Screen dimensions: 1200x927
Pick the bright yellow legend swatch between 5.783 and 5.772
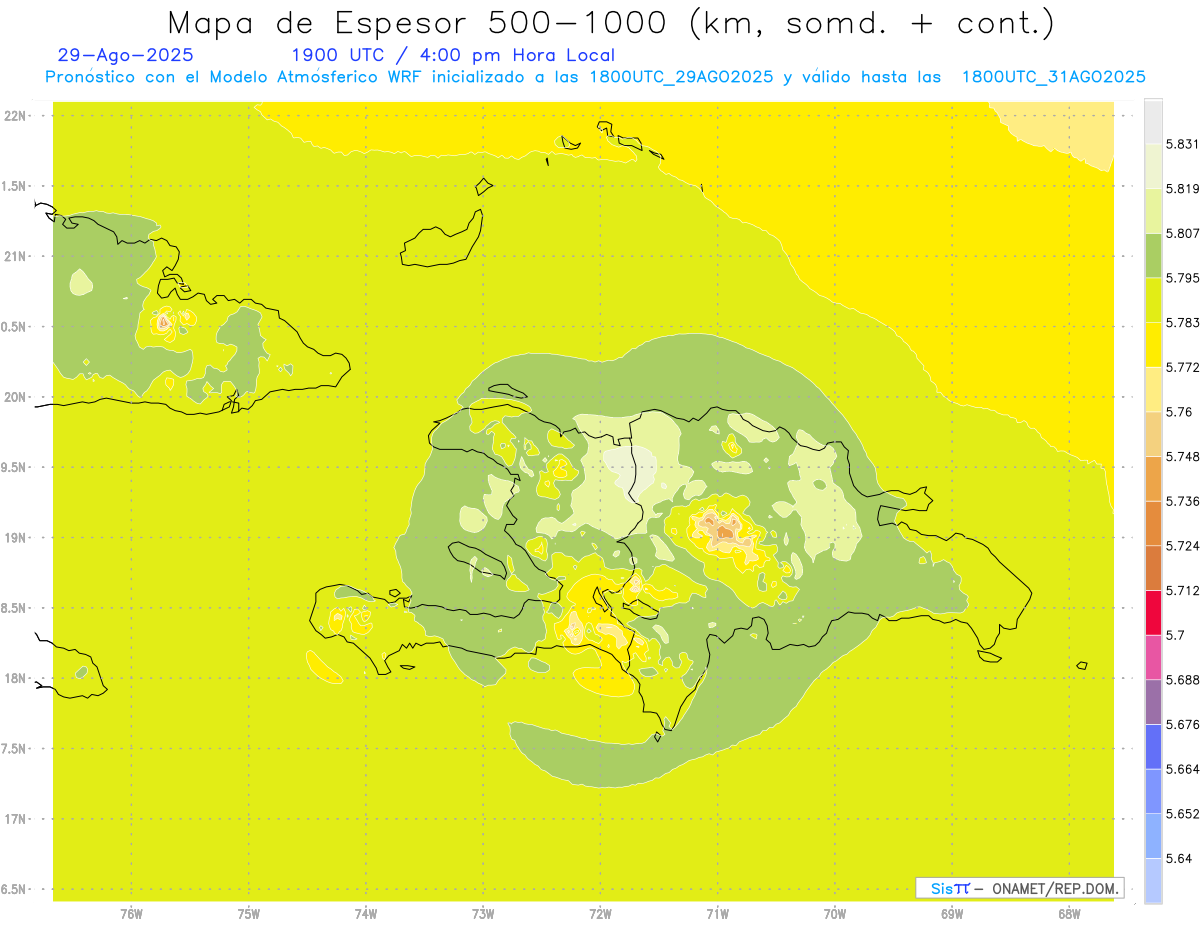[1153, 344]
